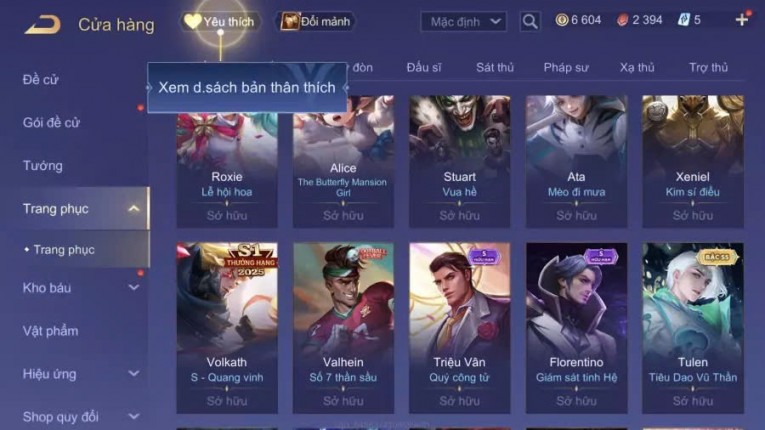Open the Đổi mảnh chest icon
The height and width of the screenshot is (430, 765).
point(289,21)
